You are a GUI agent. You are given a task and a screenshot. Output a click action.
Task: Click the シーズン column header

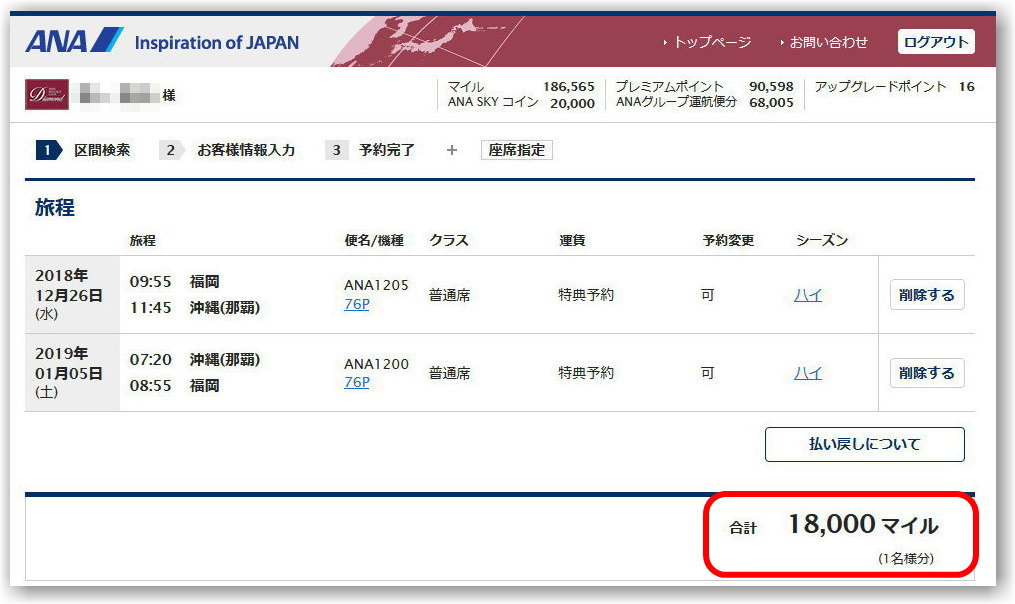(822, 241)
